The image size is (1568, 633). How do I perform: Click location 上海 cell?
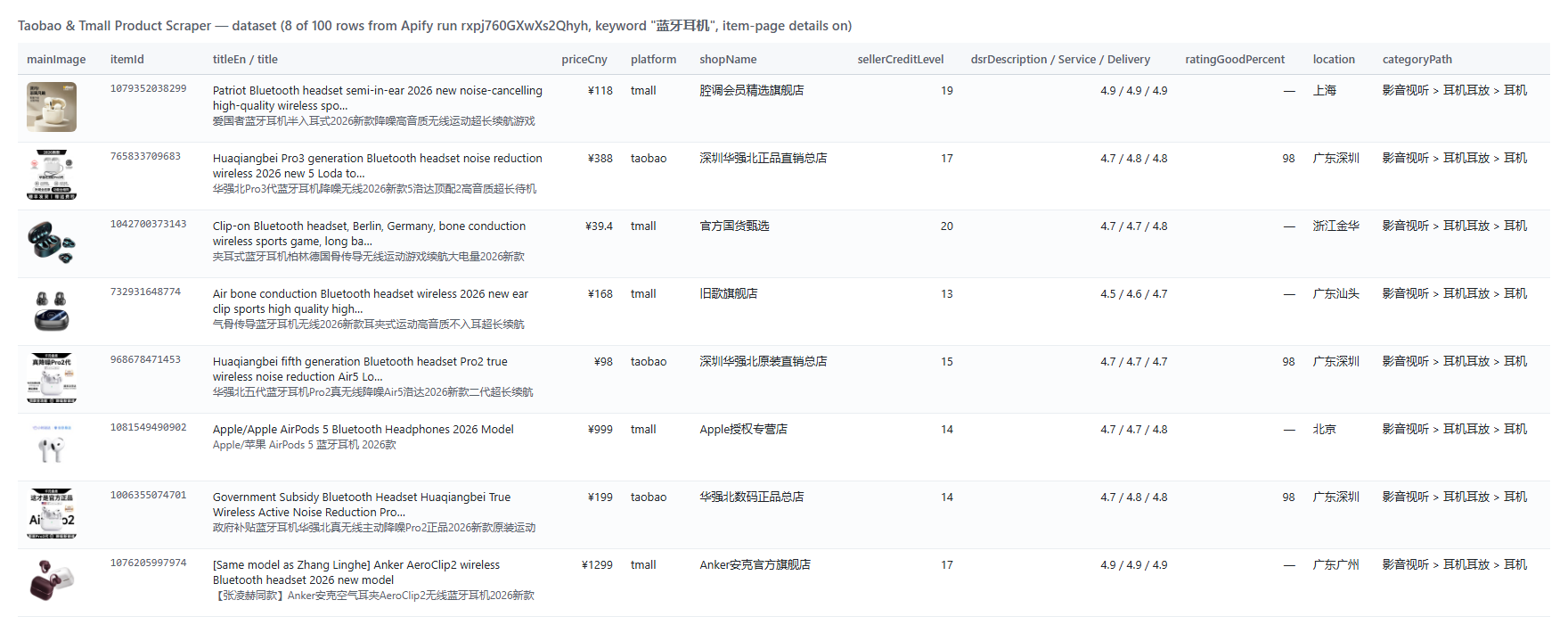[1325, 91]
